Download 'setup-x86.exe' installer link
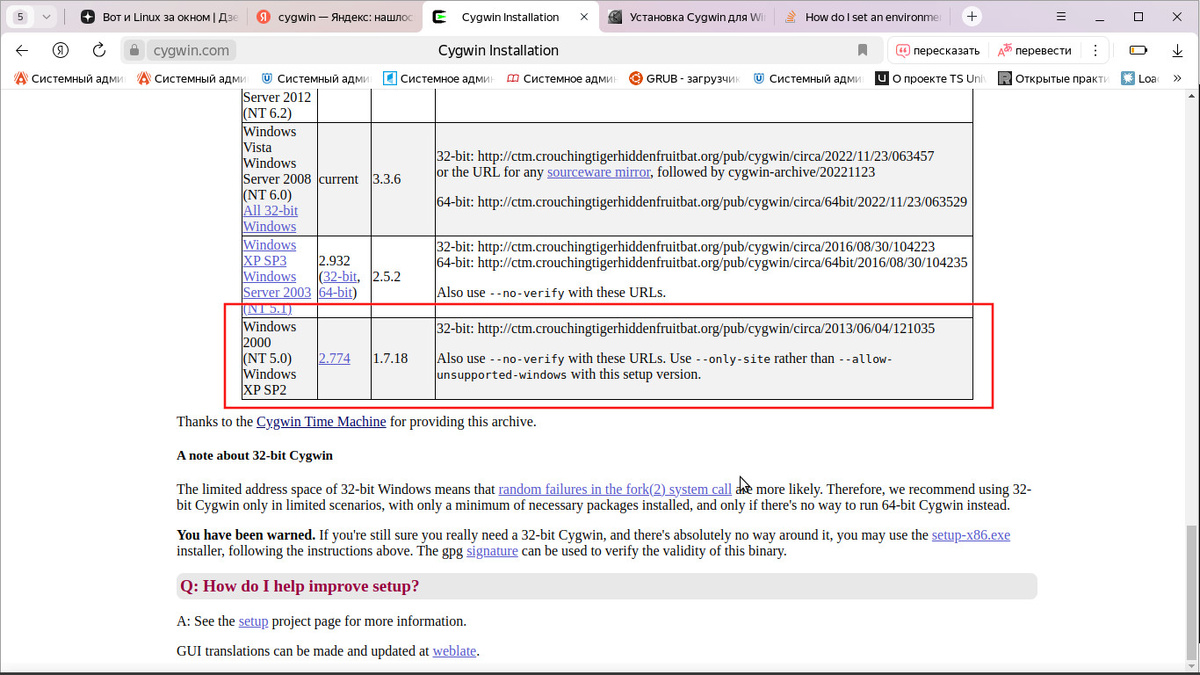The image size is (1200, 675). (971, 535)
